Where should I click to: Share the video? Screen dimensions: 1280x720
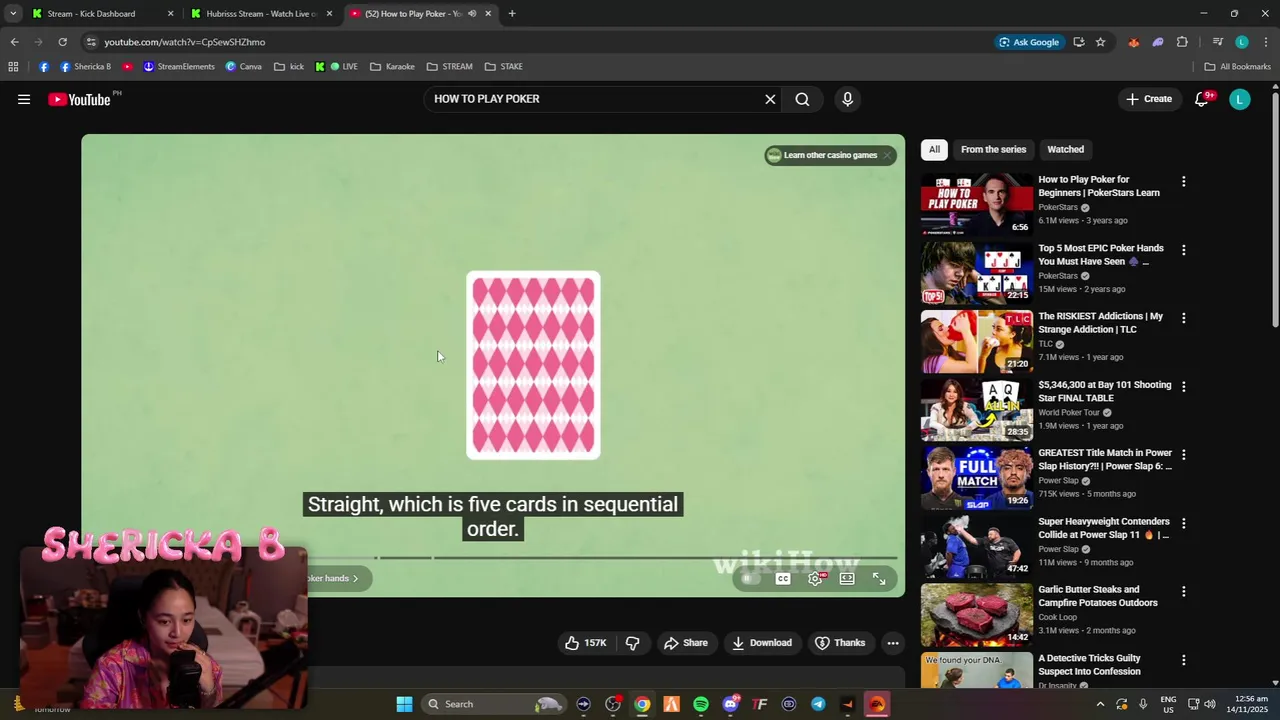click(x=686, y=643)
